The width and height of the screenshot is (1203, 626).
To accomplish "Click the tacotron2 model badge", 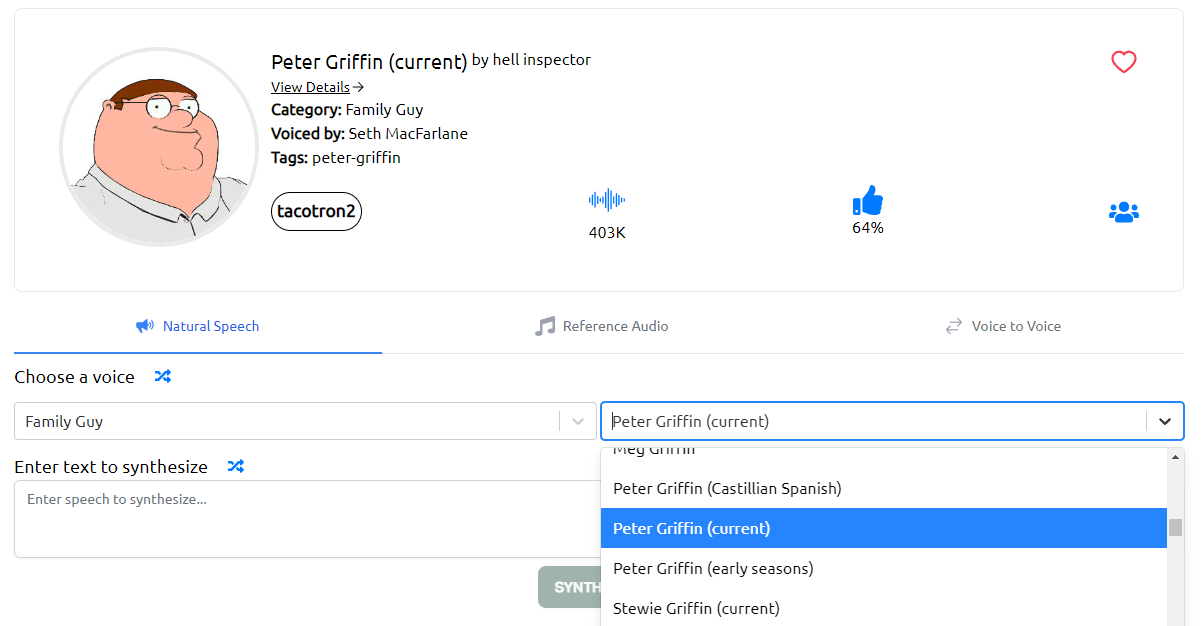I will pyautogui.click(x=316, y=211).
